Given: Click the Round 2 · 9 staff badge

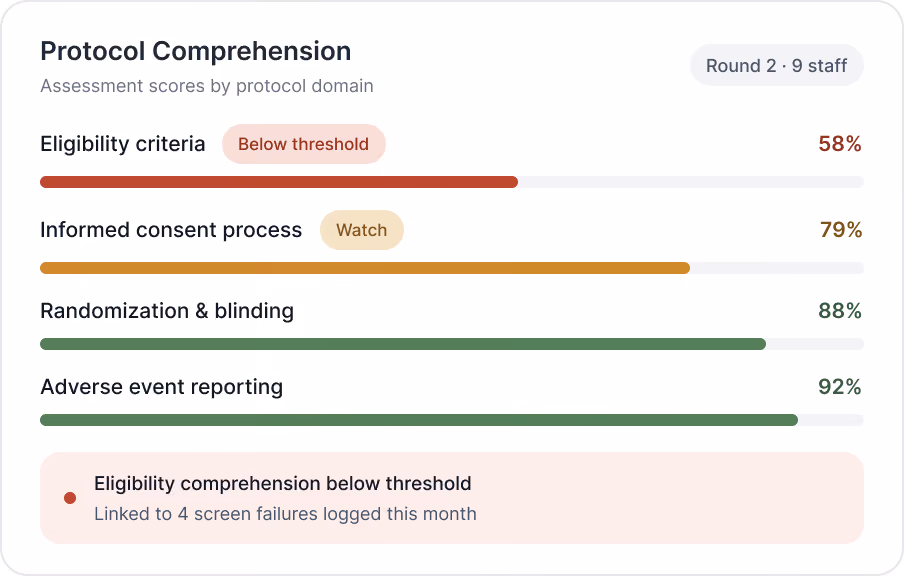Looking at the screenshot, I should 777,65.
